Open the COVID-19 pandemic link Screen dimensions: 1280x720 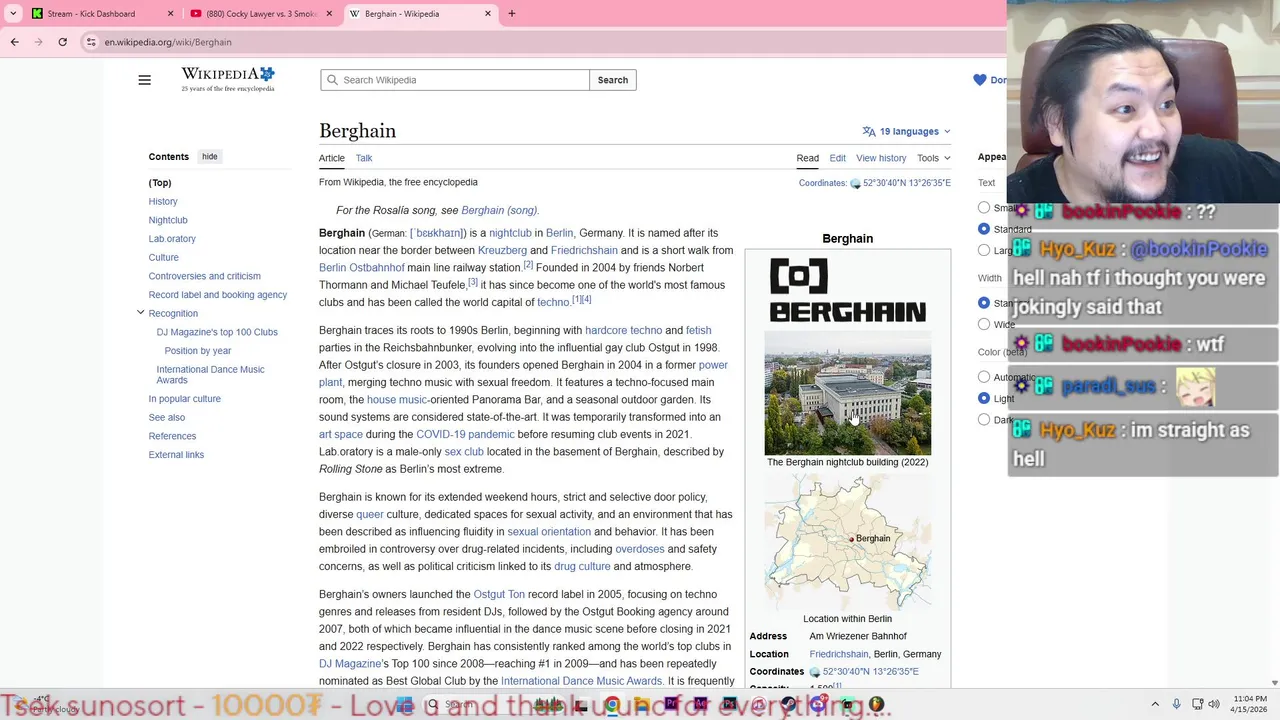(465, 434)
